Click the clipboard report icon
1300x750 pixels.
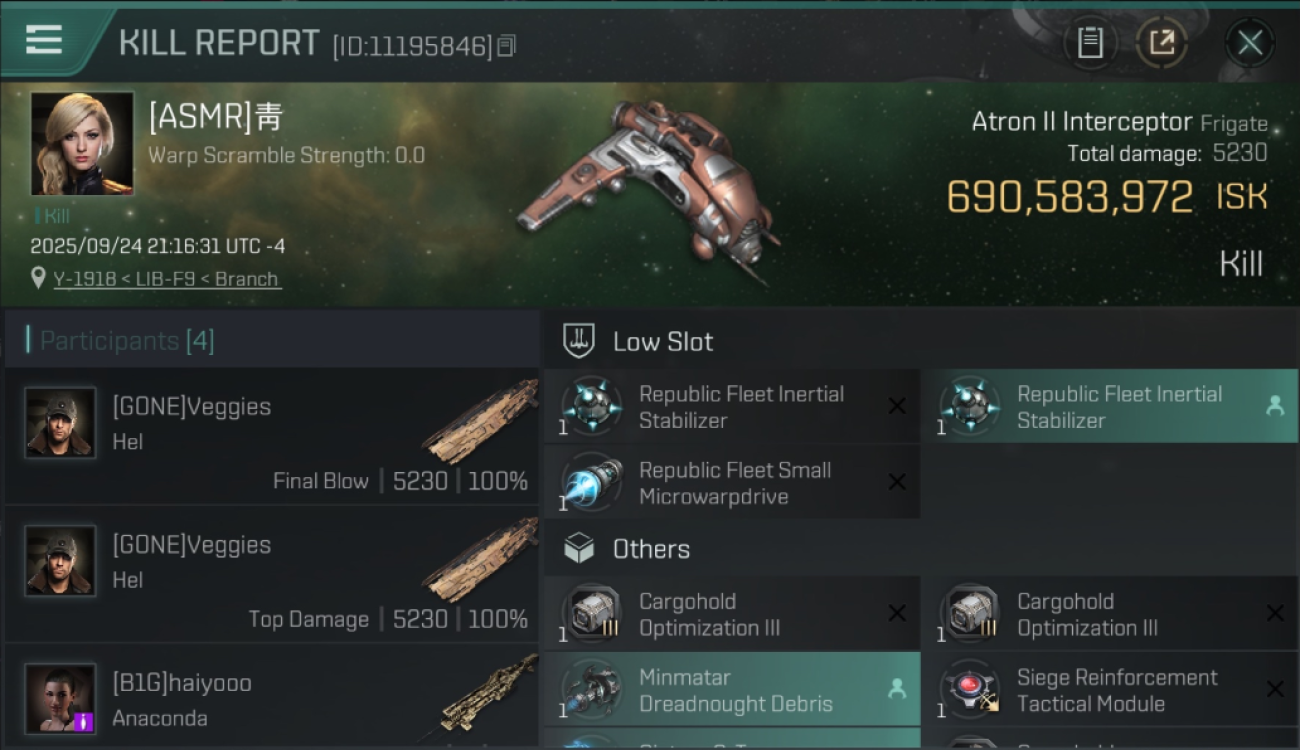pyautogui.click(x=1090, y=43)
